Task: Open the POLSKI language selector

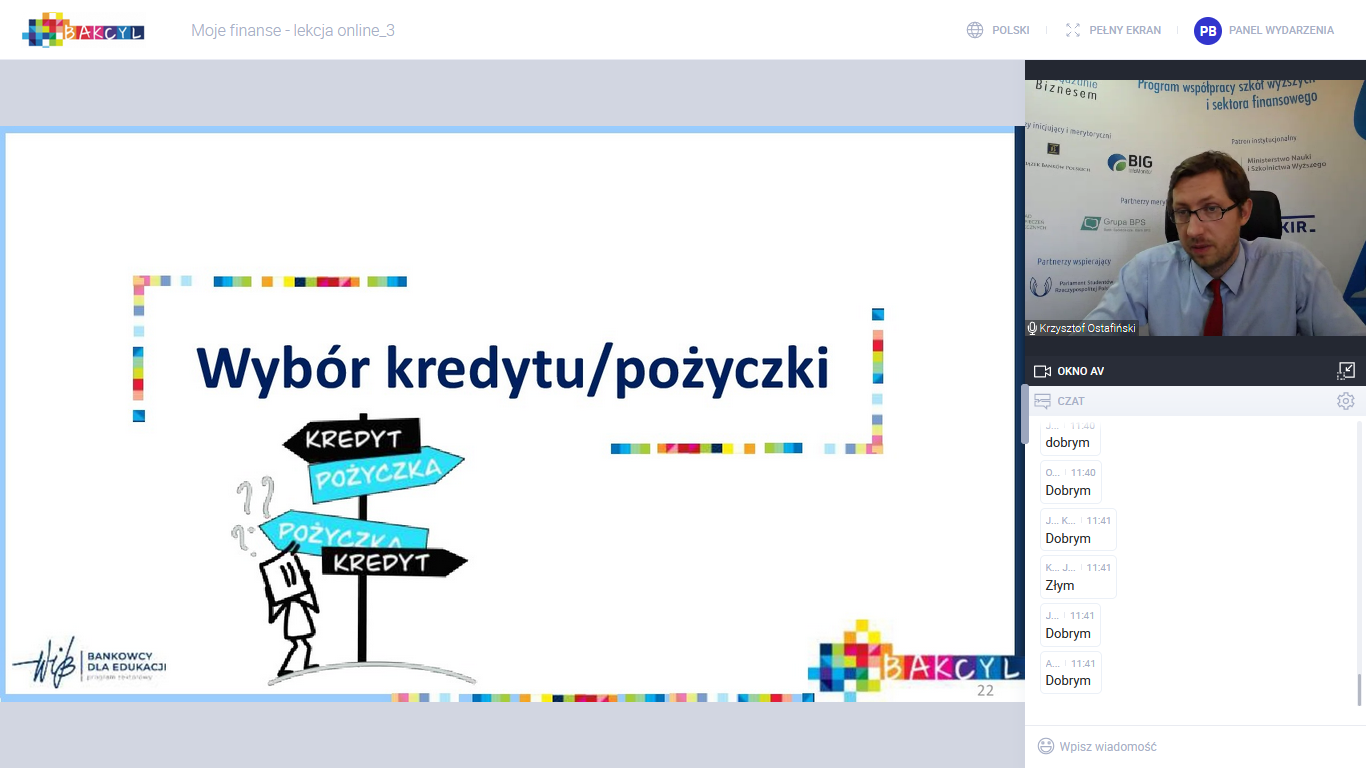Action: pyautogui.click(x=1010, y=30)
